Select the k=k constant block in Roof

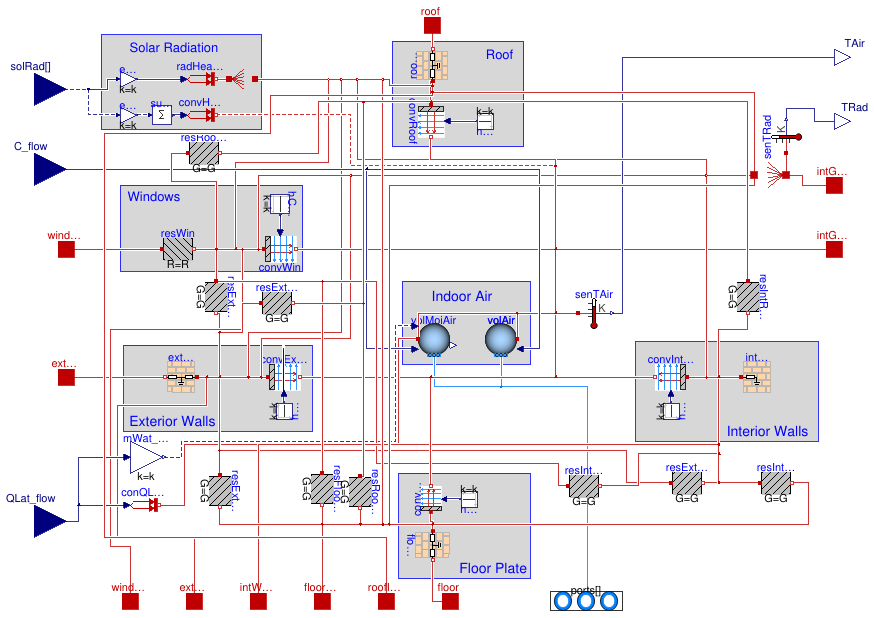[x=484, y=121]
